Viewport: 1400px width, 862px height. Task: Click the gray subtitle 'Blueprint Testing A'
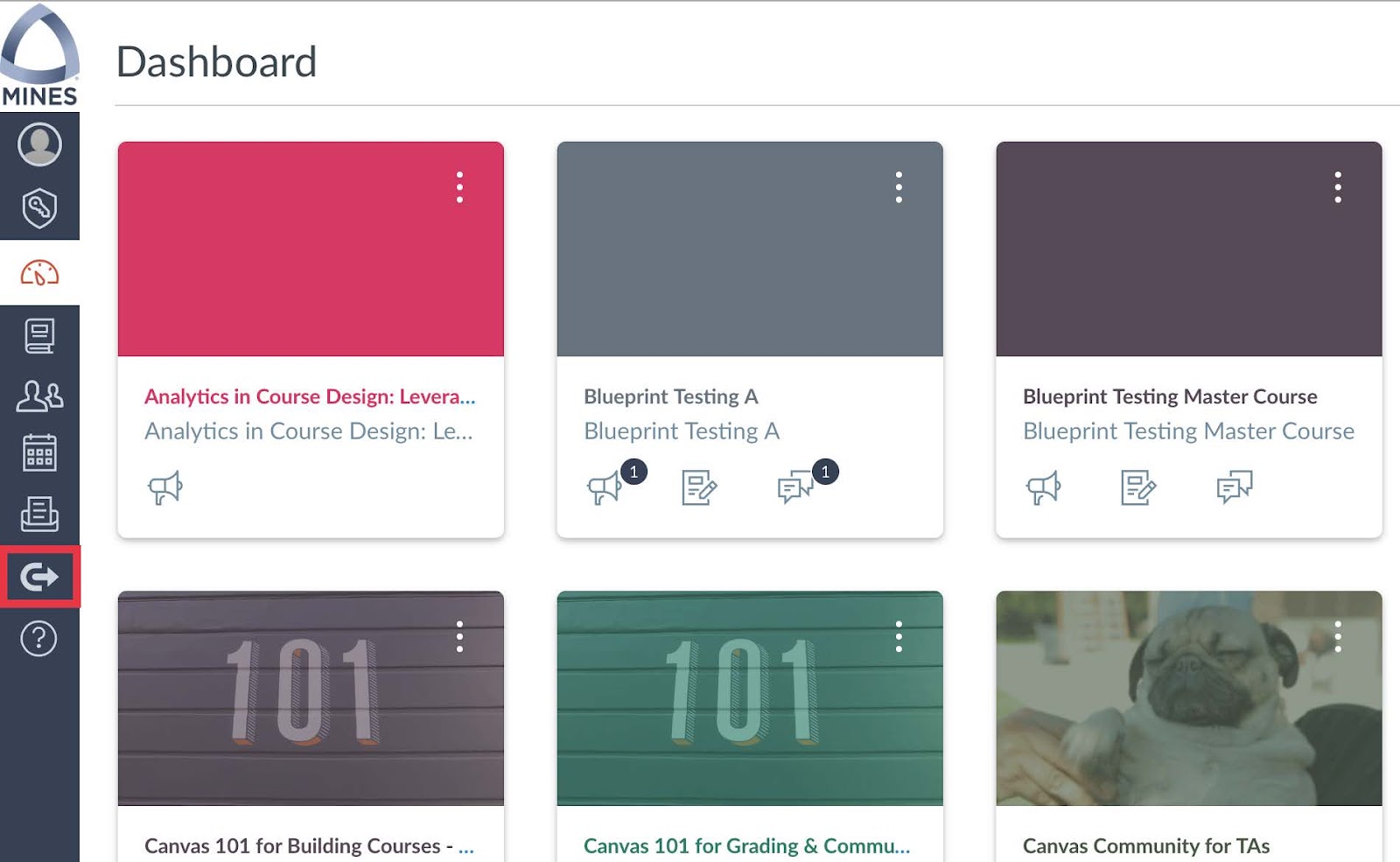click(682, 431)
